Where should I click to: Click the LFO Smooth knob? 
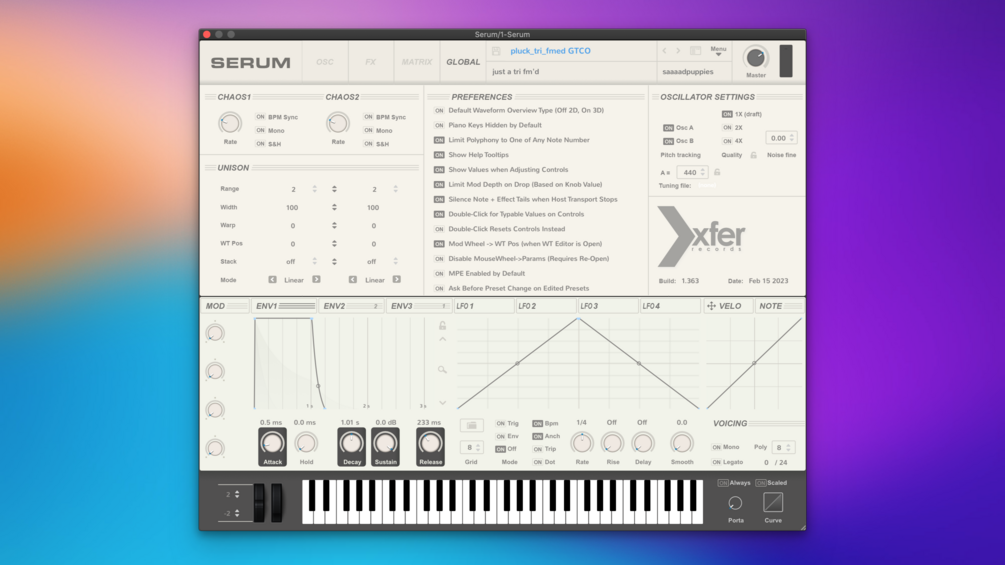point(681,443)
